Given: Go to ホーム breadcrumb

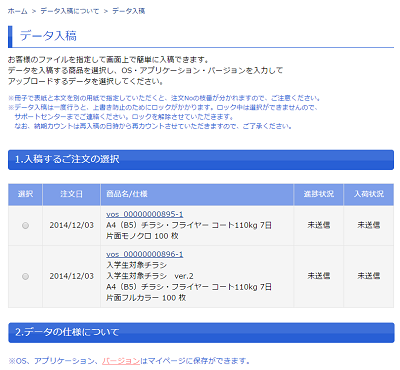Looking at the screenshot, I should (18, 11).
